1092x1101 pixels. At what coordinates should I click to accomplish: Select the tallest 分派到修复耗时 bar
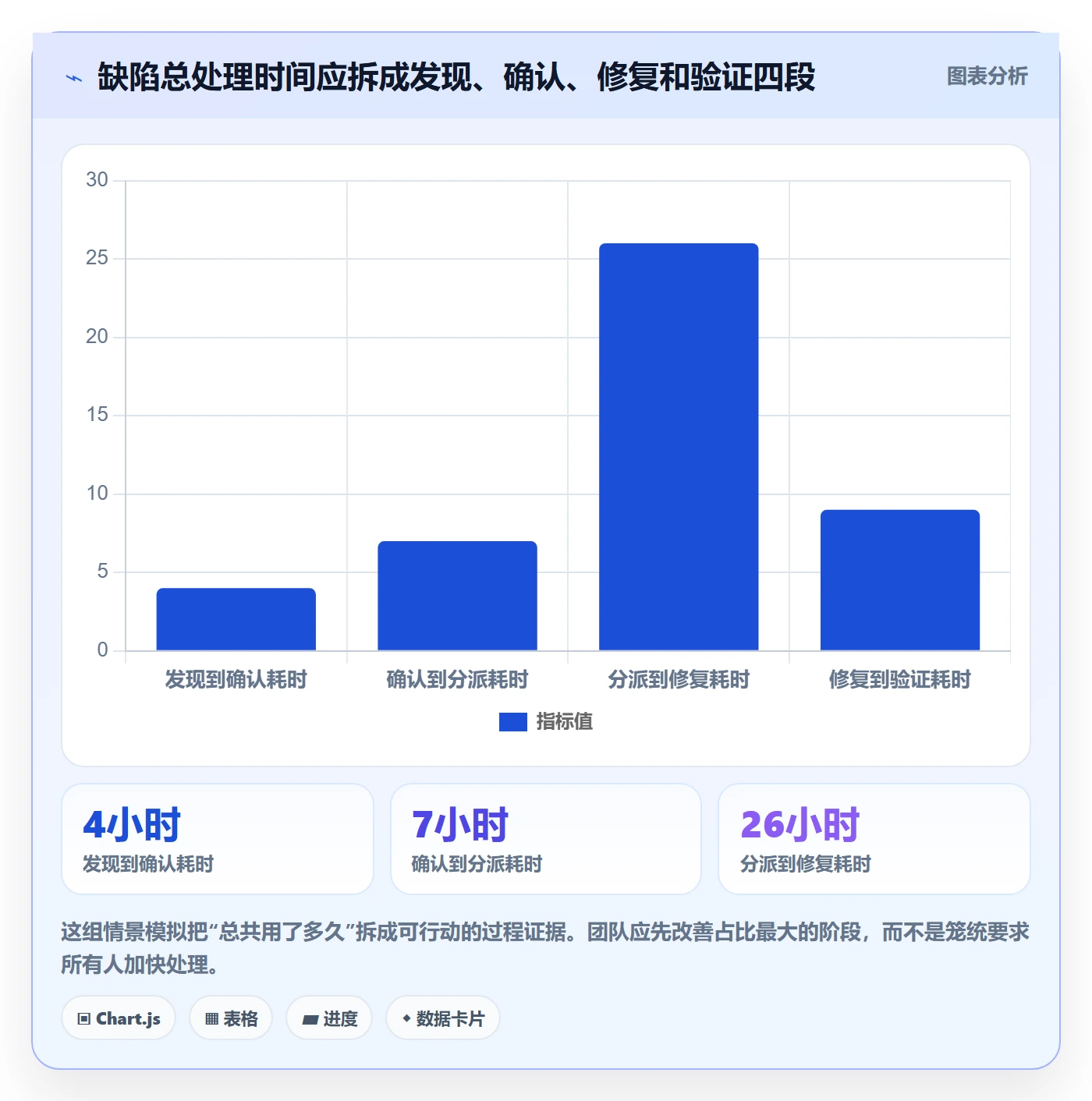tap(679, 447)
